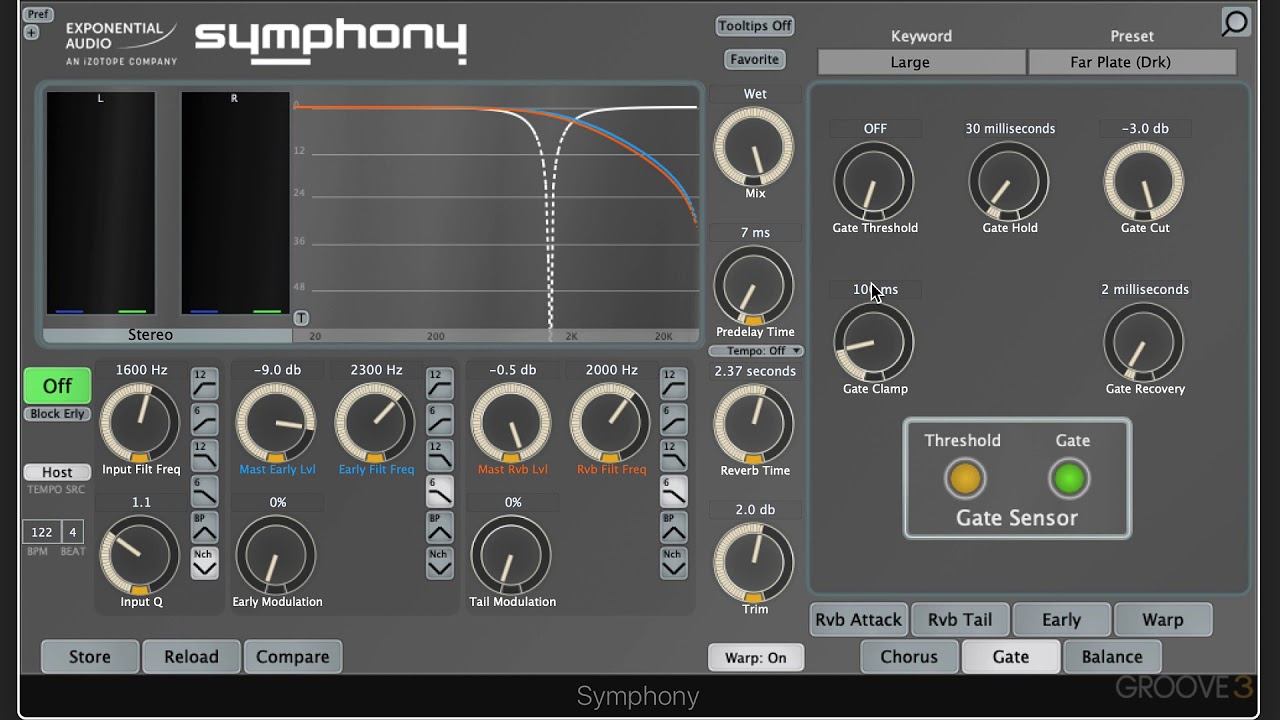Click the orange Threshold sensor light

pos(964,479)
